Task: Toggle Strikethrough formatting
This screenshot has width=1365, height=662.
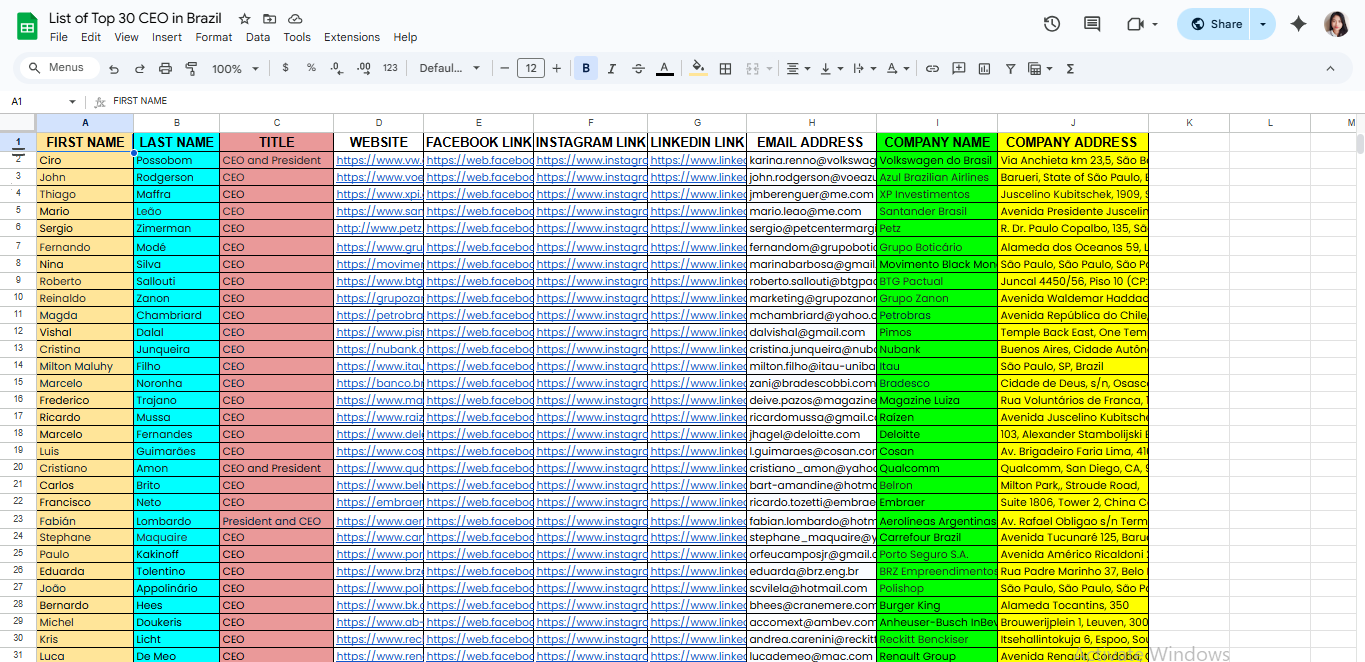Action: click(638, 69)
